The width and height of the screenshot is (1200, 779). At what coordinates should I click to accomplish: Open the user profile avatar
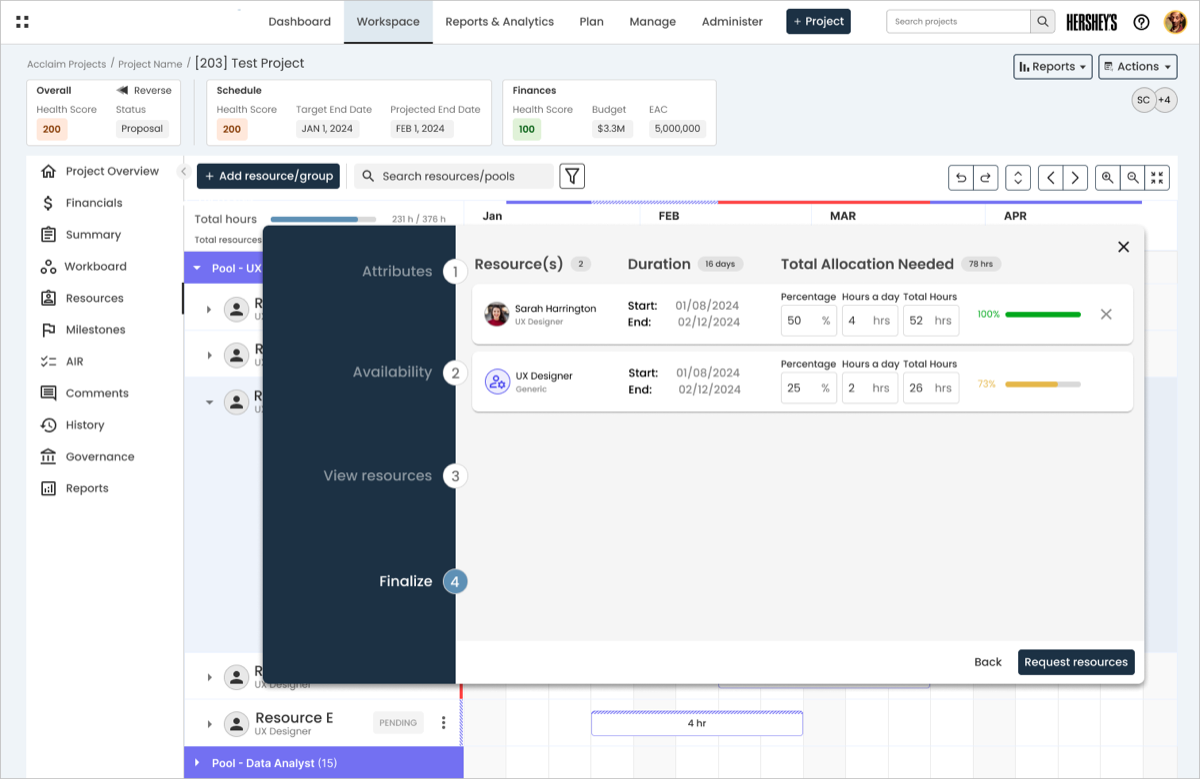pyautogui.click(x=1174, y=22)
